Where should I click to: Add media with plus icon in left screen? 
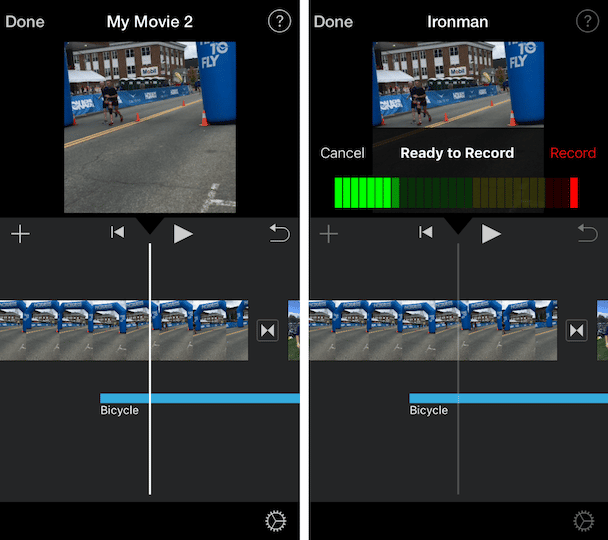click(x=20, y=233)
